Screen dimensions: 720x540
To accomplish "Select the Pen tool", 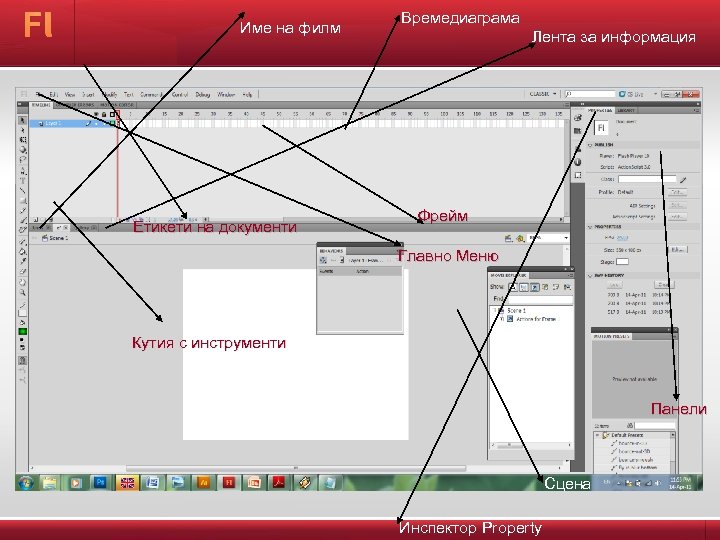I will click(x=22, y=170).
